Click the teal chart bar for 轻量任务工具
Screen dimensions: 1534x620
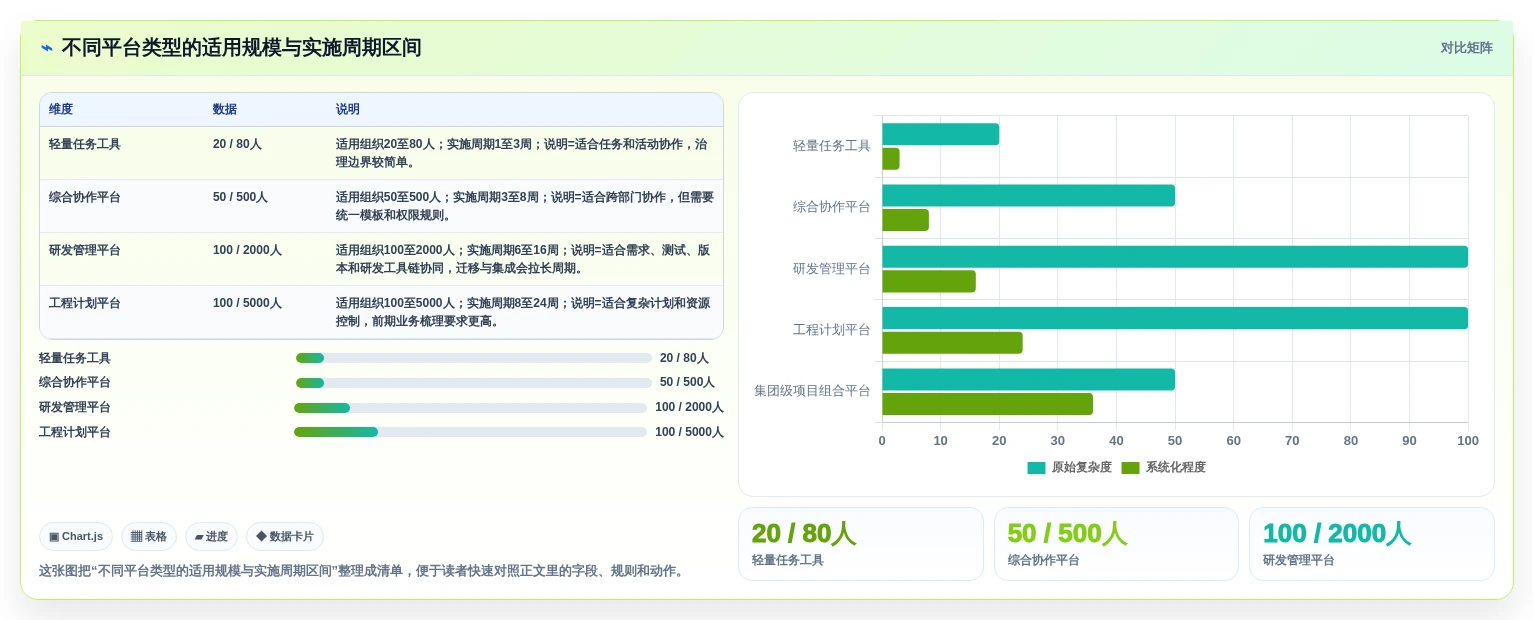940,134
